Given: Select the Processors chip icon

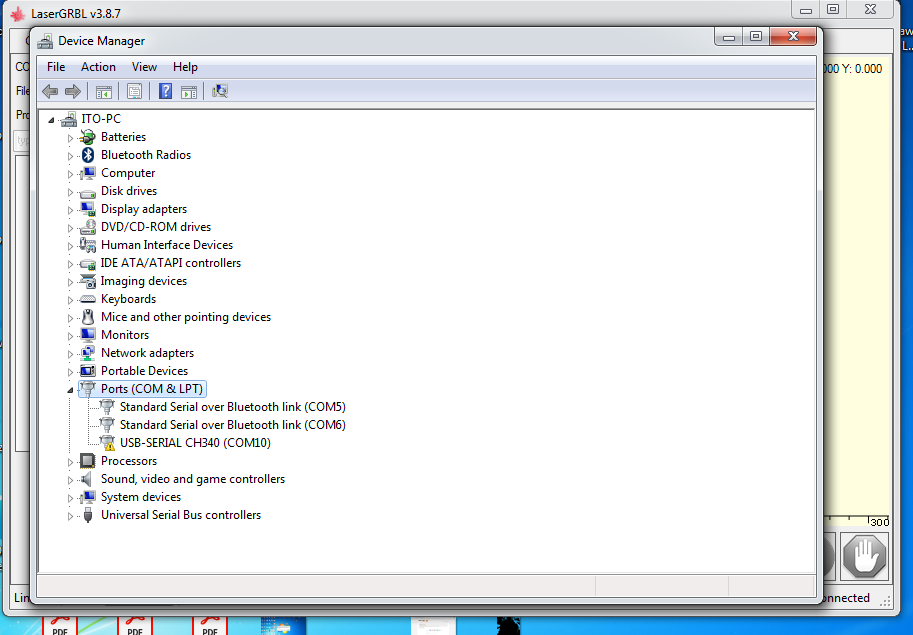Looking at the screenshot, I should click(88, 461).
